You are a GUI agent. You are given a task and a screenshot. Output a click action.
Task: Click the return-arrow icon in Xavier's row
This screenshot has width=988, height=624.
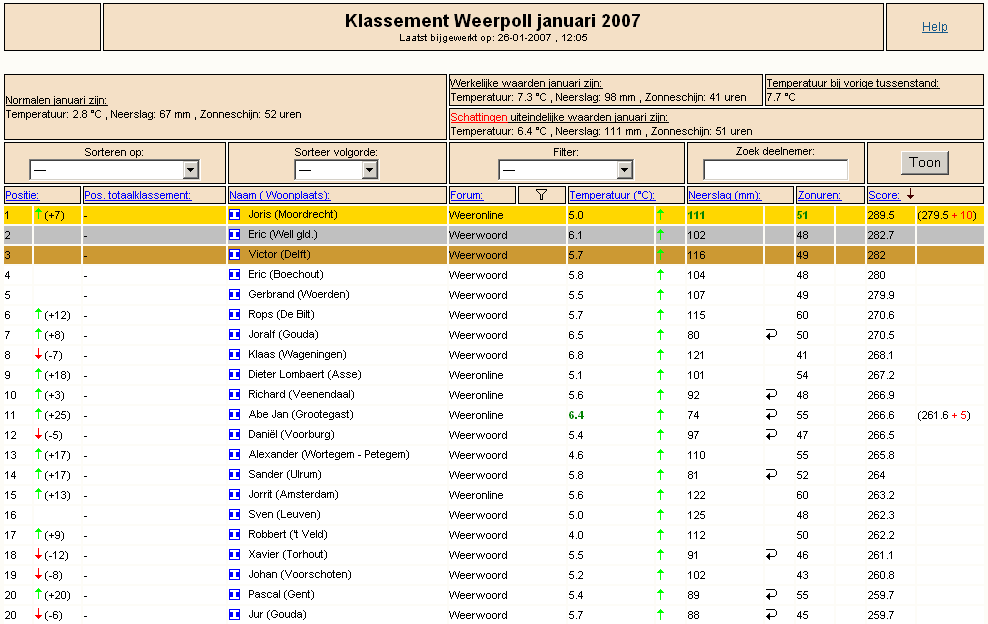[x=771, y=555]
